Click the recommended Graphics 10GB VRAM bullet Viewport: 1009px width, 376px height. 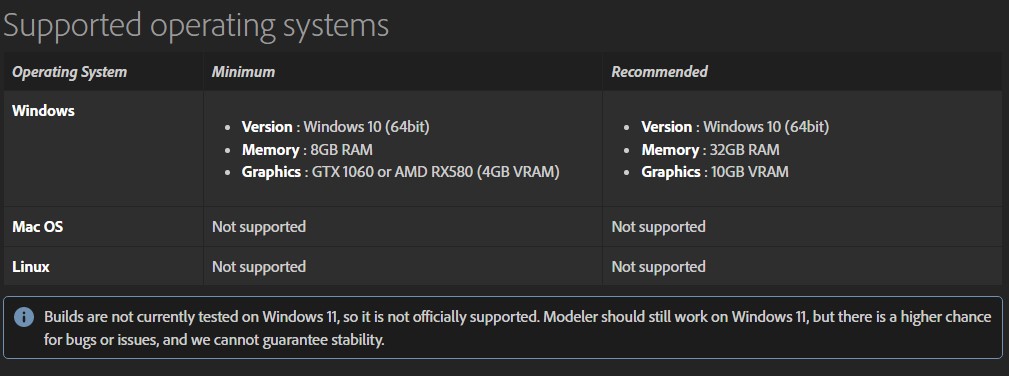(714, 172)
